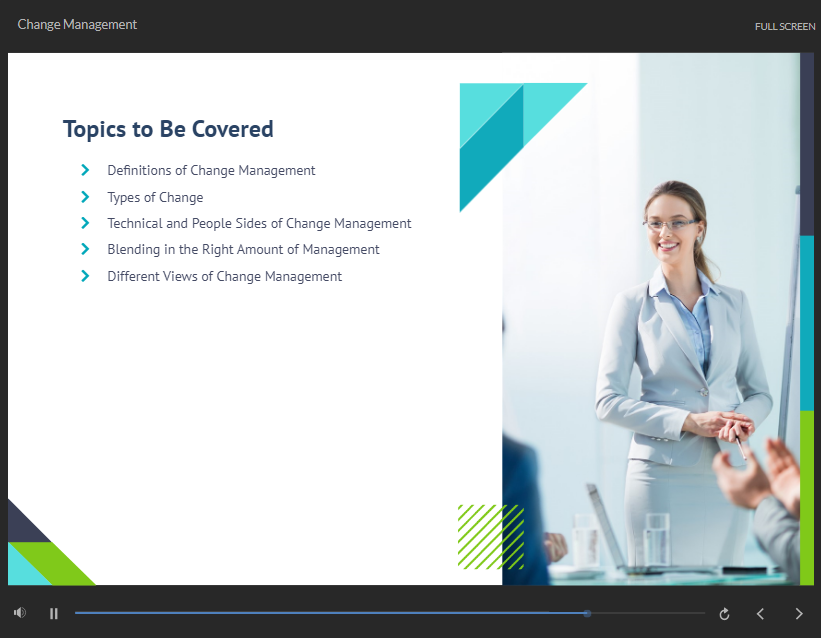Go to the previous slide arrow
The image size is (821, 638).
(760, 613)
